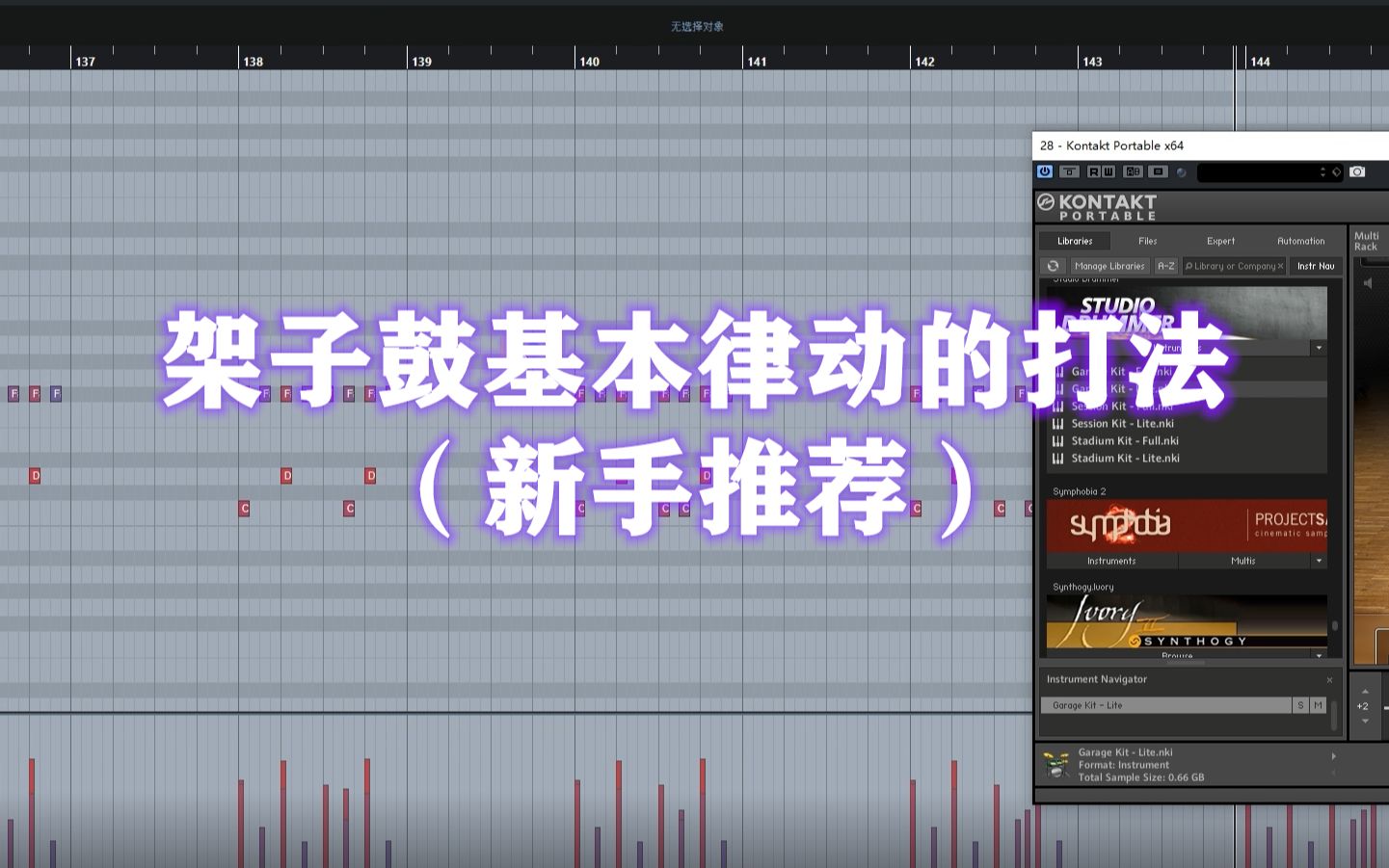This screenshot has height=868, width=1389.
Task: Click bar 142 on the ruler
Action: (924, 62)
